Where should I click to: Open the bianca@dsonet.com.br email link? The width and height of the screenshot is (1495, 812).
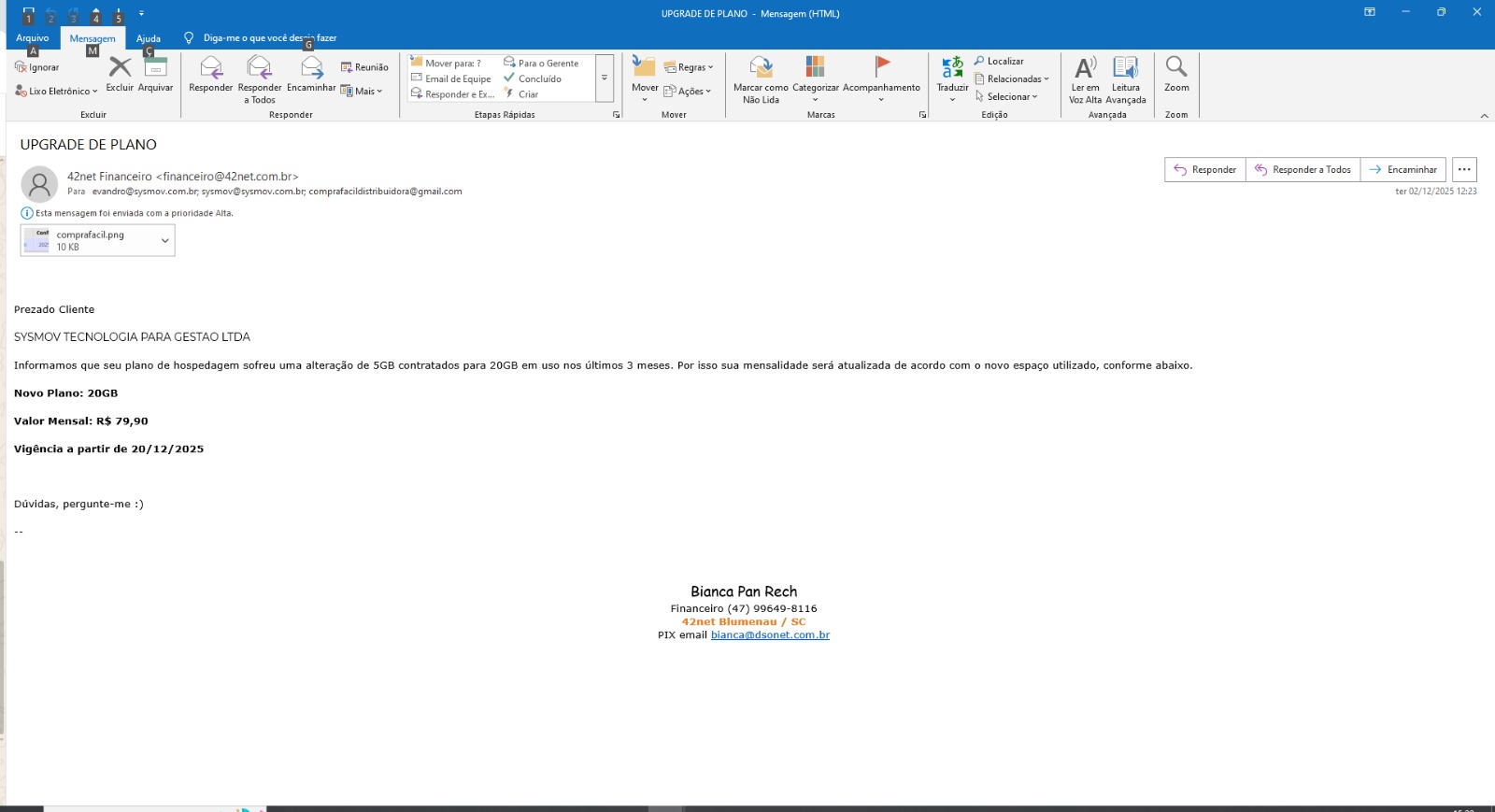[x=770, y=635]
